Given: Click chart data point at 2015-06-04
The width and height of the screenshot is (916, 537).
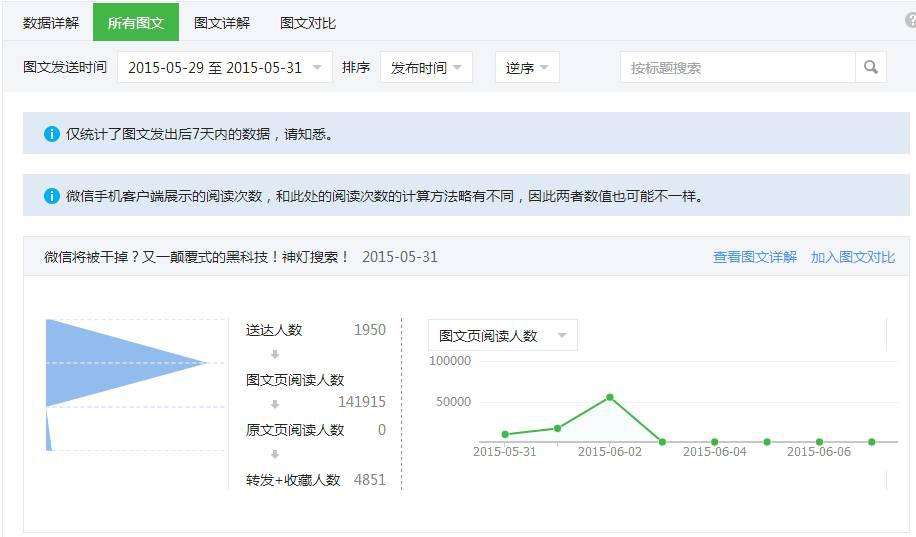Looking at the screenshot, I should [714, 442].
